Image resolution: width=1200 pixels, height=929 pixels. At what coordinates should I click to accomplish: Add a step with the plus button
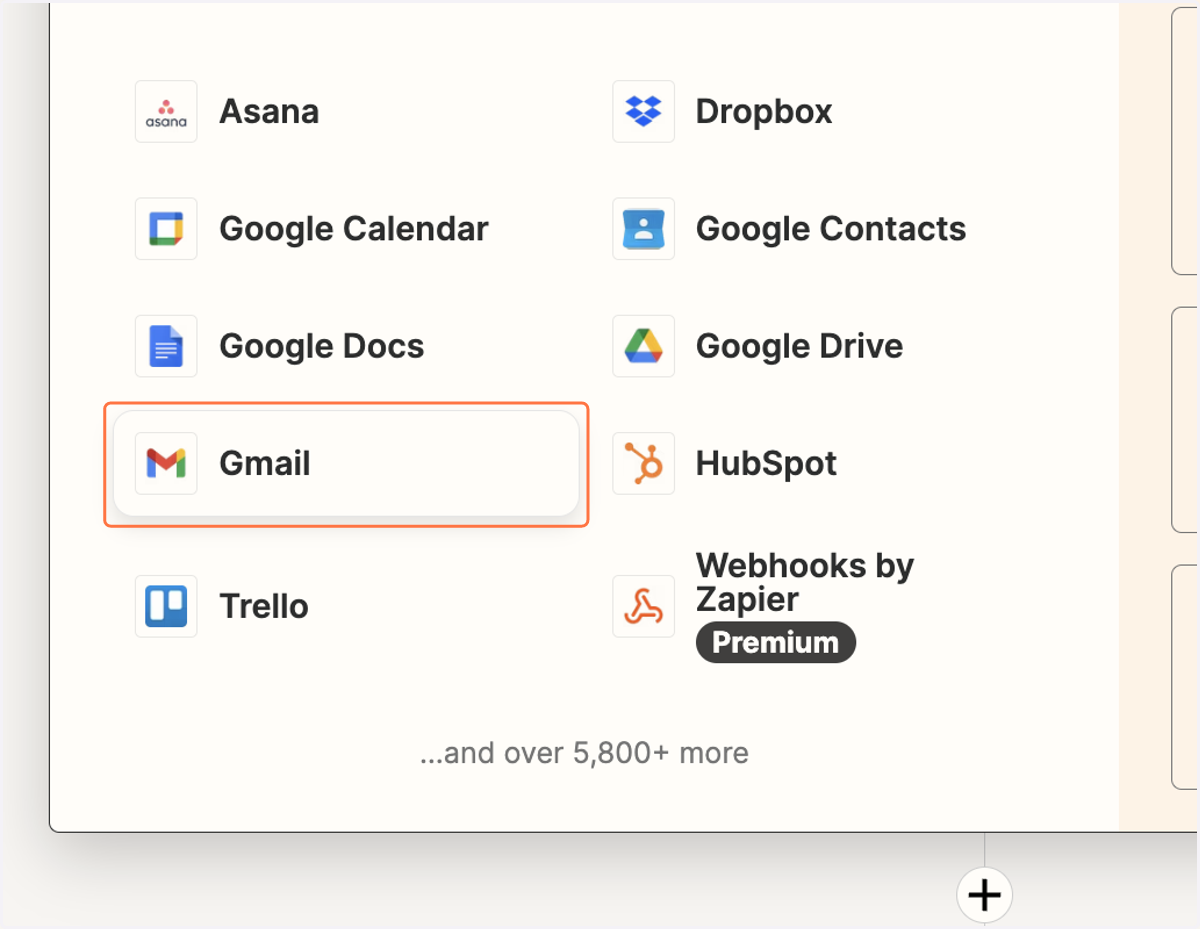(x=985, y=894)
